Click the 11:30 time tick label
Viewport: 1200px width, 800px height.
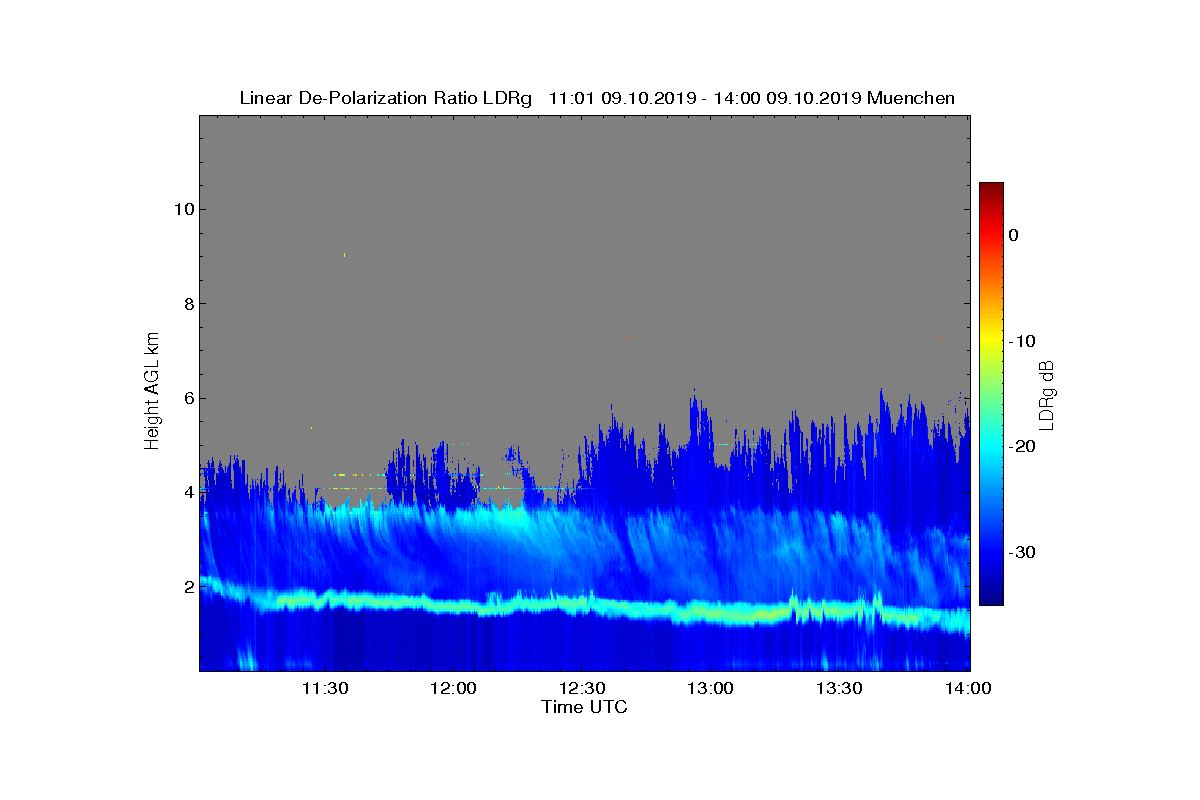(x=324, y=689)
